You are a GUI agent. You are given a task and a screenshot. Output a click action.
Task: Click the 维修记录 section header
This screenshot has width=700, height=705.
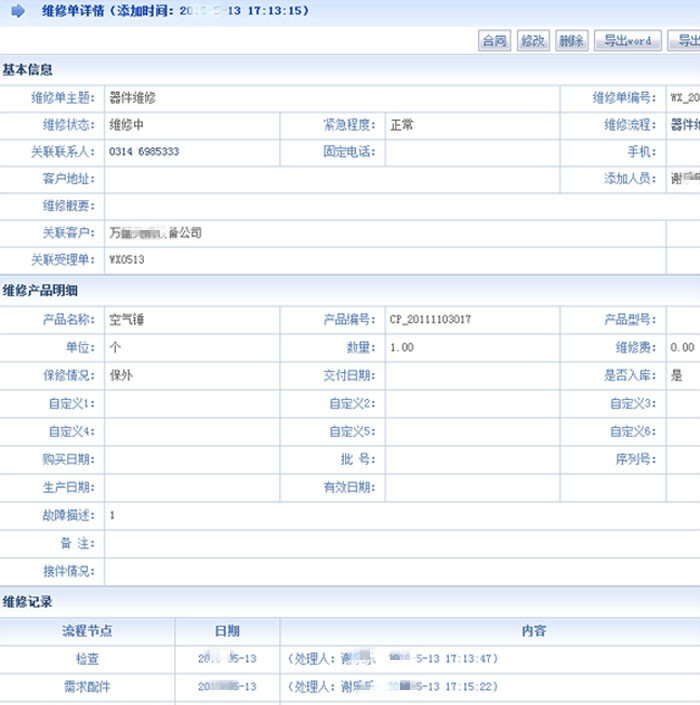(28, 602)
